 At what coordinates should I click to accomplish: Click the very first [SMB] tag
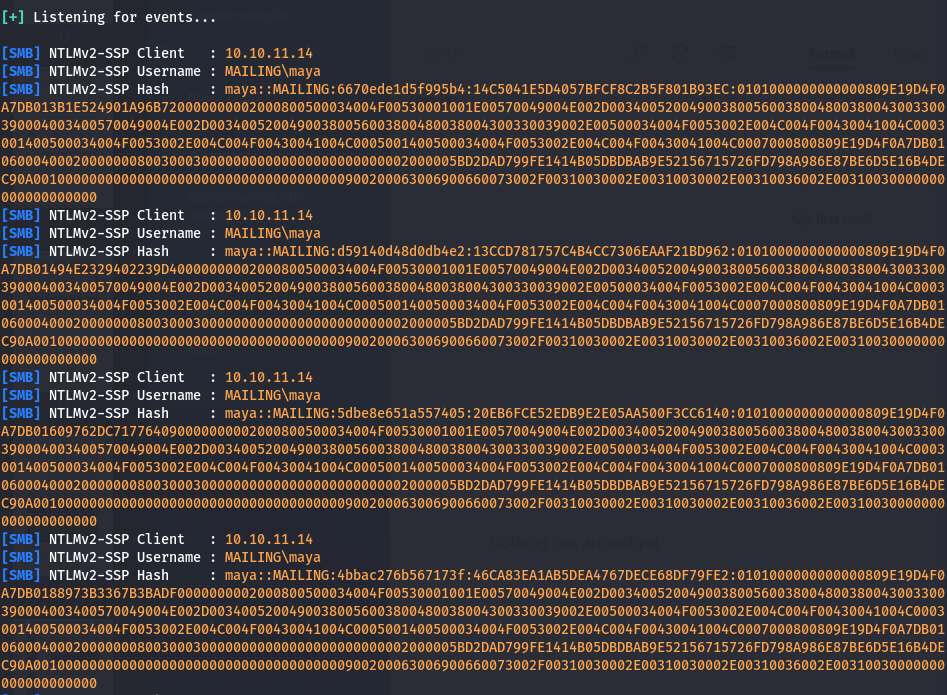[x=21, y=52]
